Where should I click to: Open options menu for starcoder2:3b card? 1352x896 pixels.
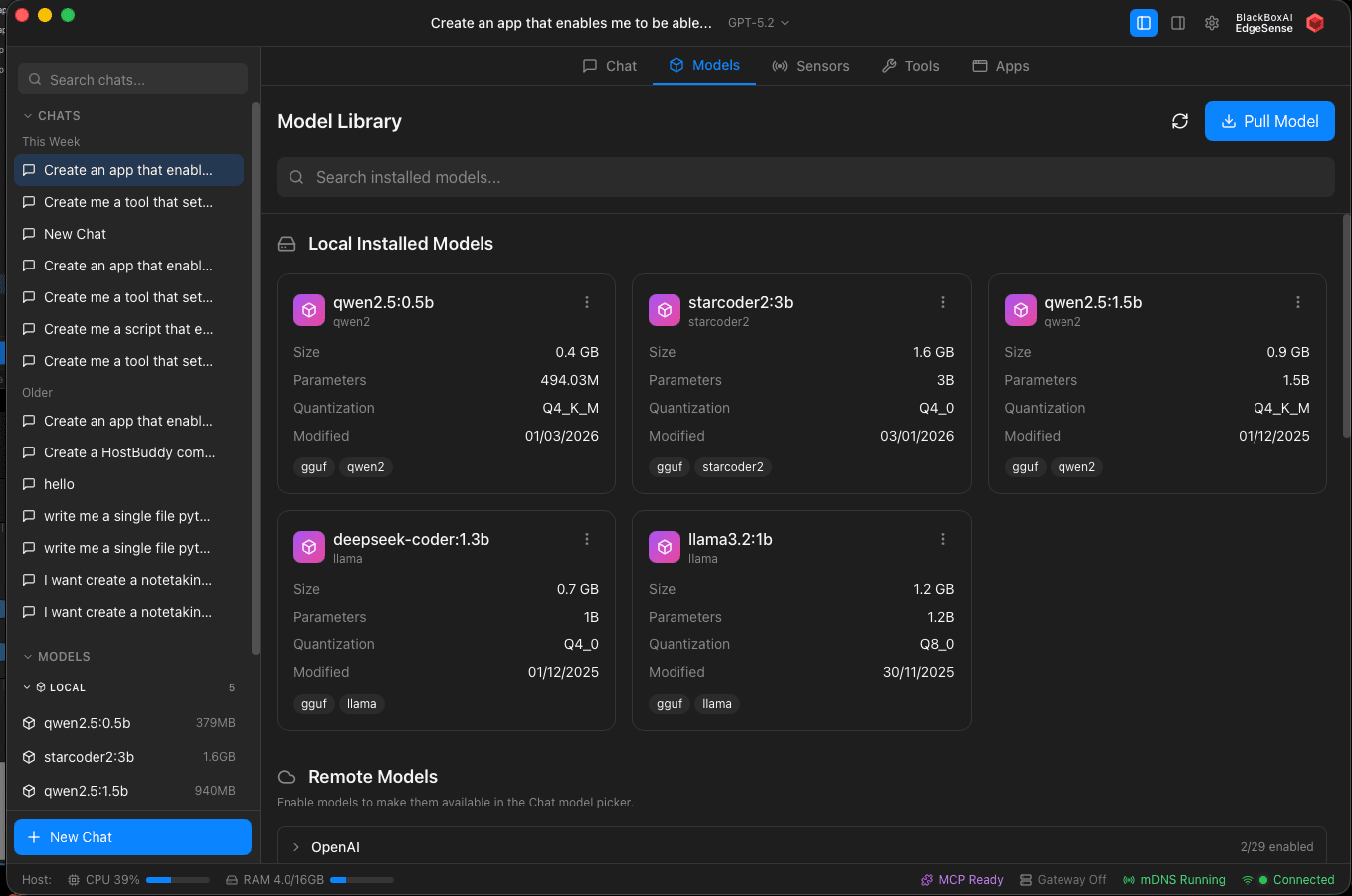point(943,302)
